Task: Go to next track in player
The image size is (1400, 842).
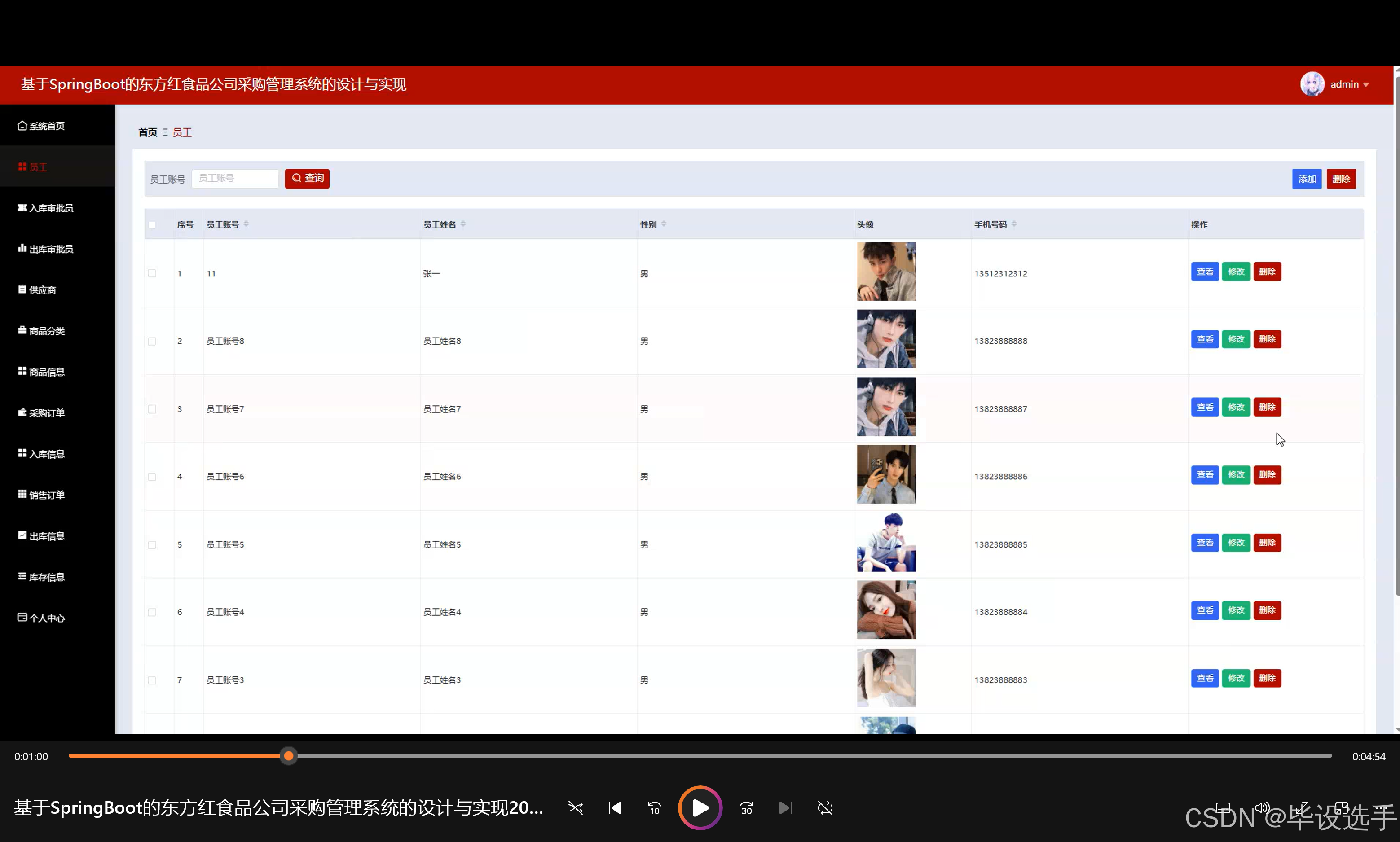Action: [x=785, y=808]
